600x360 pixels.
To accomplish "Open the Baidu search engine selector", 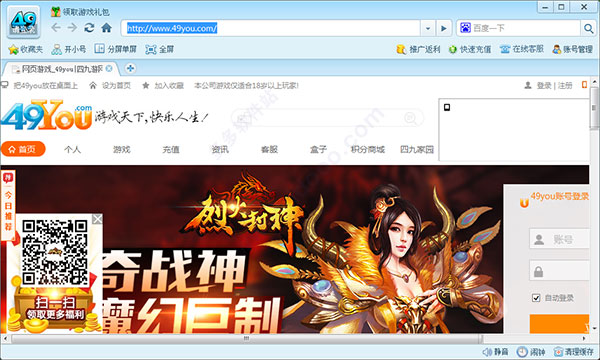I will pyautogui.click(x=465, y=28).
